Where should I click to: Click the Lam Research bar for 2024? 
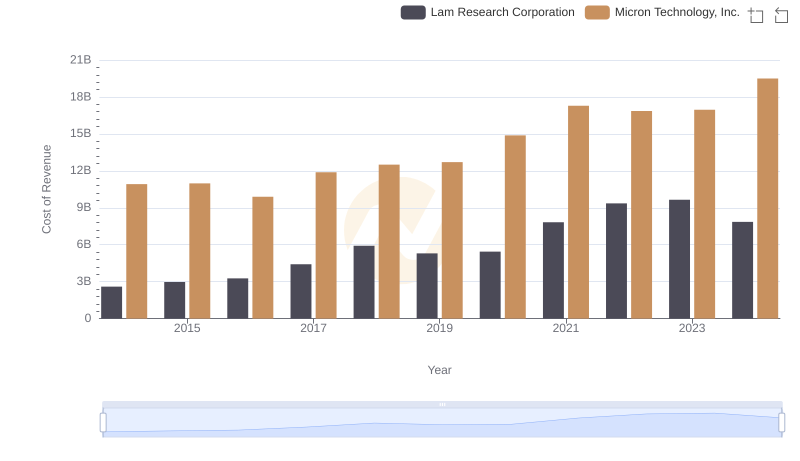pyautogui.click(x=742, y=270)
